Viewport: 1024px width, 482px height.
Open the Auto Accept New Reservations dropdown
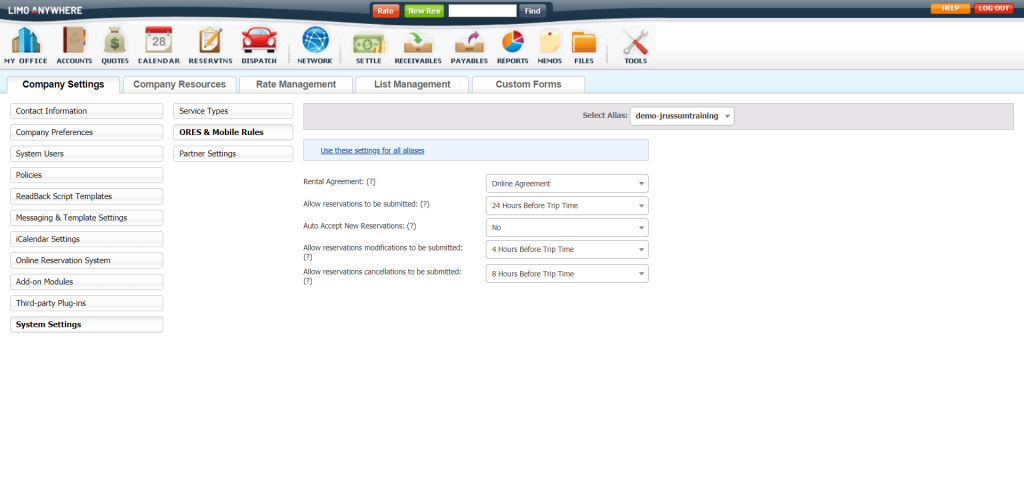pyautogui.click(x=566, y=227)
